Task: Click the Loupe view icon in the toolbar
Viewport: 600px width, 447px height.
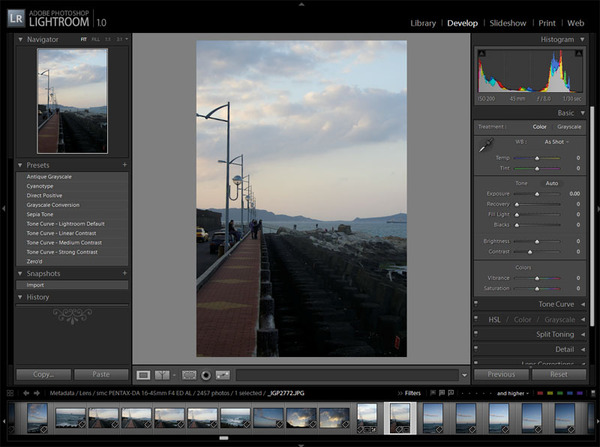Action: coord(143,375)
